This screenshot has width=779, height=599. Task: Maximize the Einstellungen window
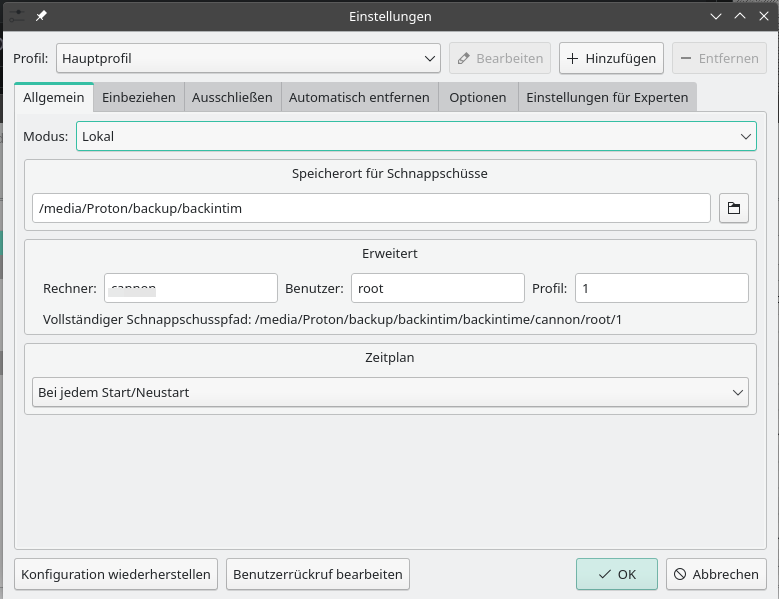(739, 16)
